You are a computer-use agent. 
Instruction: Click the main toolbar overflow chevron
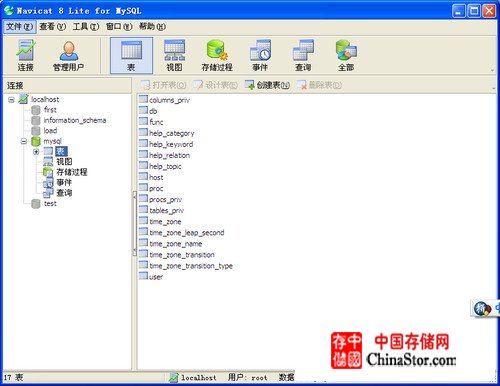(492, 70)
